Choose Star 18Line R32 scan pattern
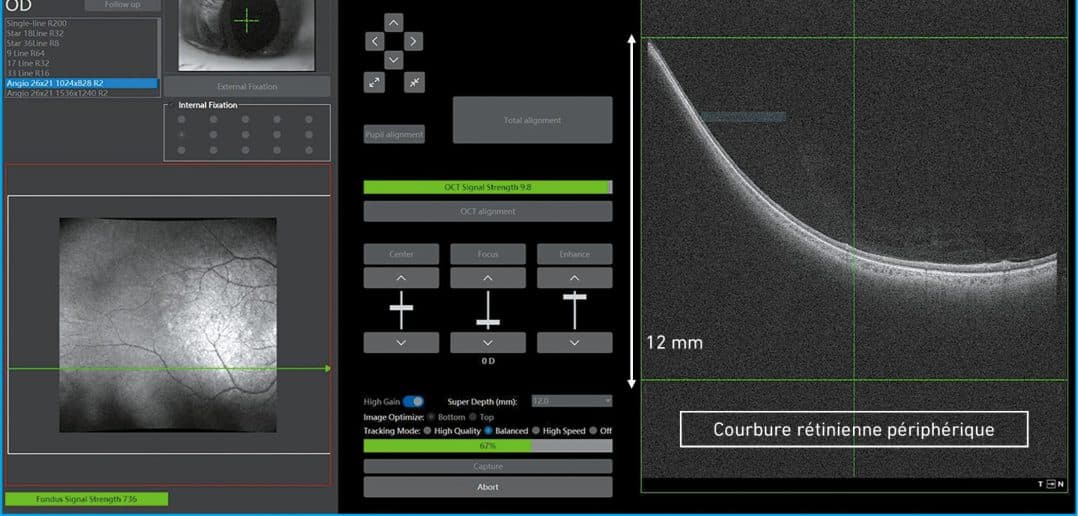Screen dimensions: 1078x516 (x=81, y=33)
